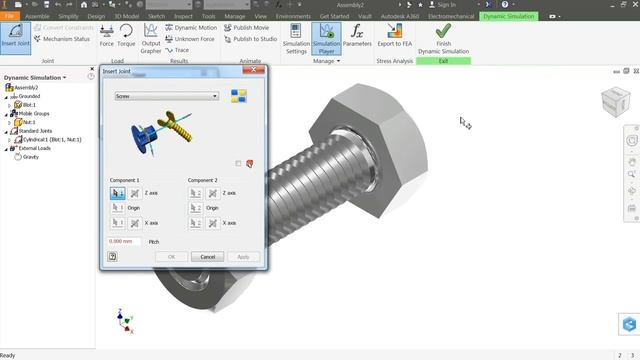
Task: Apply a Force load
Action: (107, 36)
